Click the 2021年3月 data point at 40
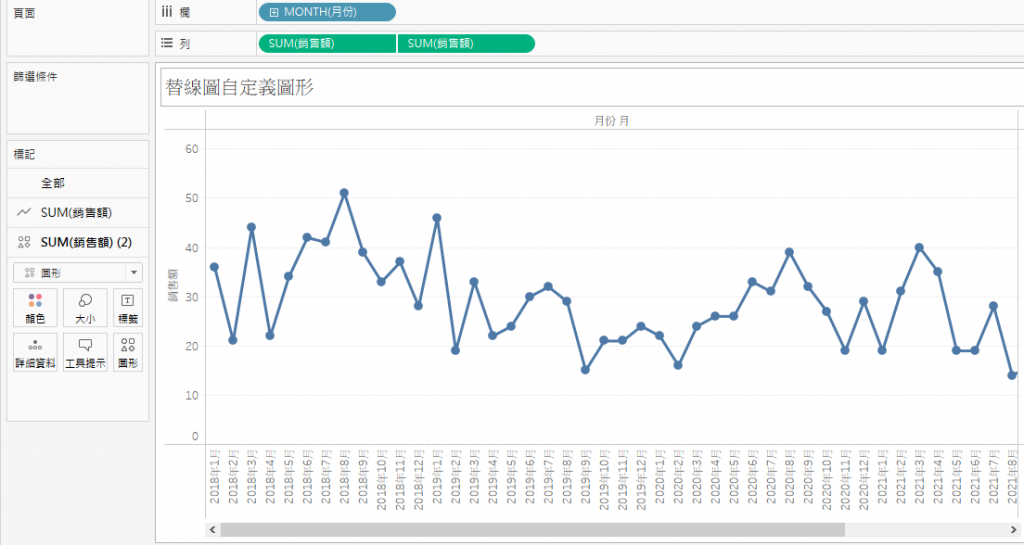This screenshot has height=545, width=1024. click(919, 247)
